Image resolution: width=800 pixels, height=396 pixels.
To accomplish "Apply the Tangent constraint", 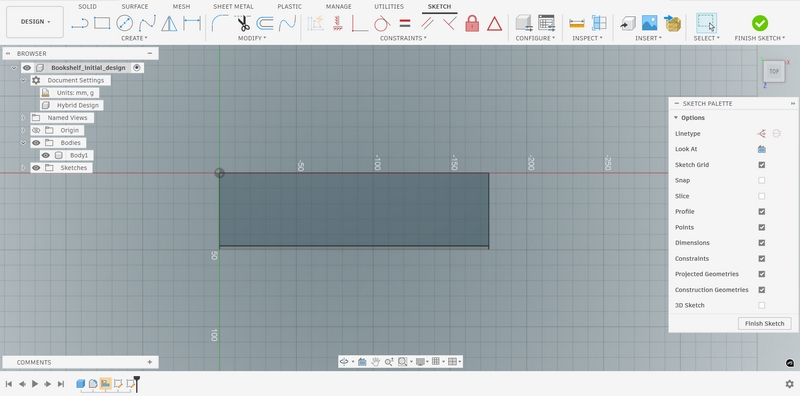I will tap(382, 23).
